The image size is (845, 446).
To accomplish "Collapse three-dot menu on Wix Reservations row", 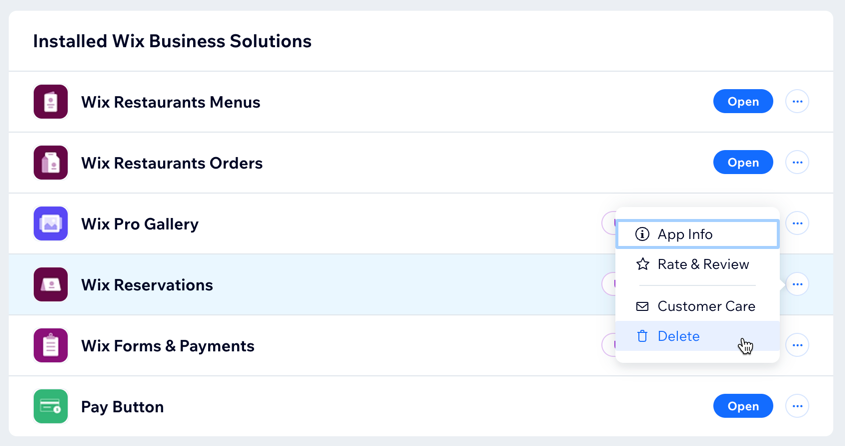I will [x=797, y=284].
